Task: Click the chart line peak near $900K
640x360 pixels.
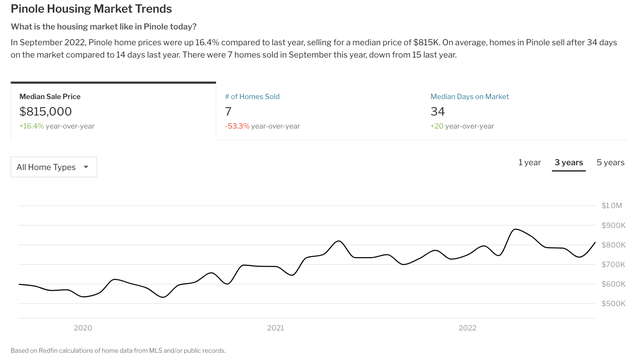Action: [515, 229]
